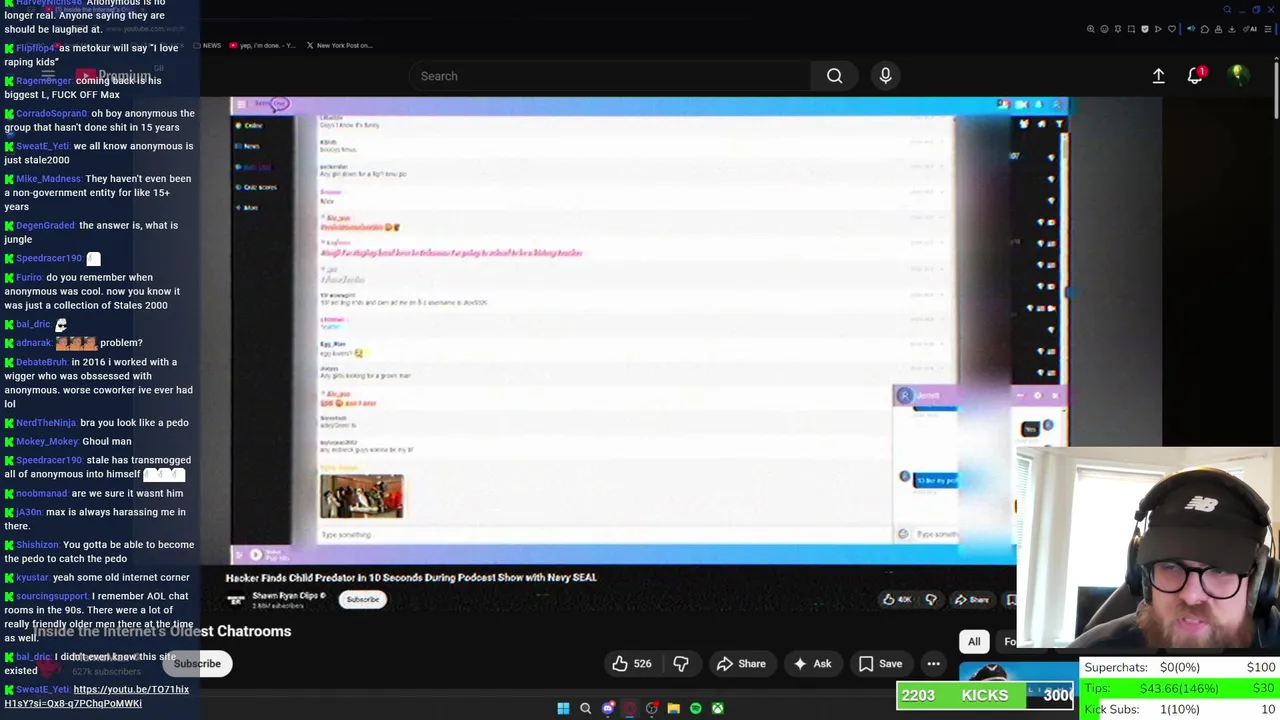The height and width of the screenshot is (720, 1280).
Task: Switch to Opera GX taskbar icon
Action: tap(630, 708)
